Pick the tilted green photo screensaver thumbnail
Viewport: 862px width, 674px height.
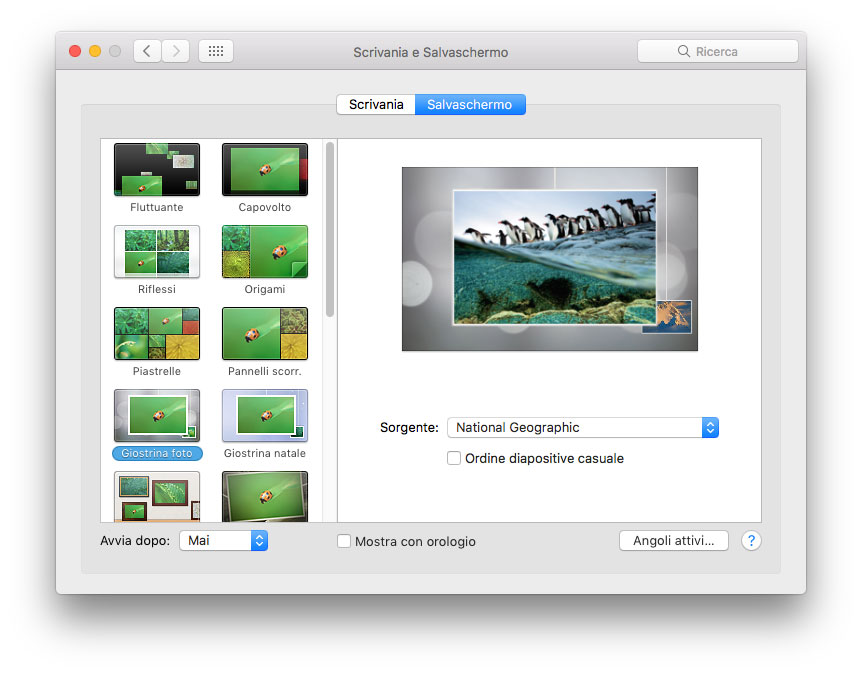(x=264, y=496)
